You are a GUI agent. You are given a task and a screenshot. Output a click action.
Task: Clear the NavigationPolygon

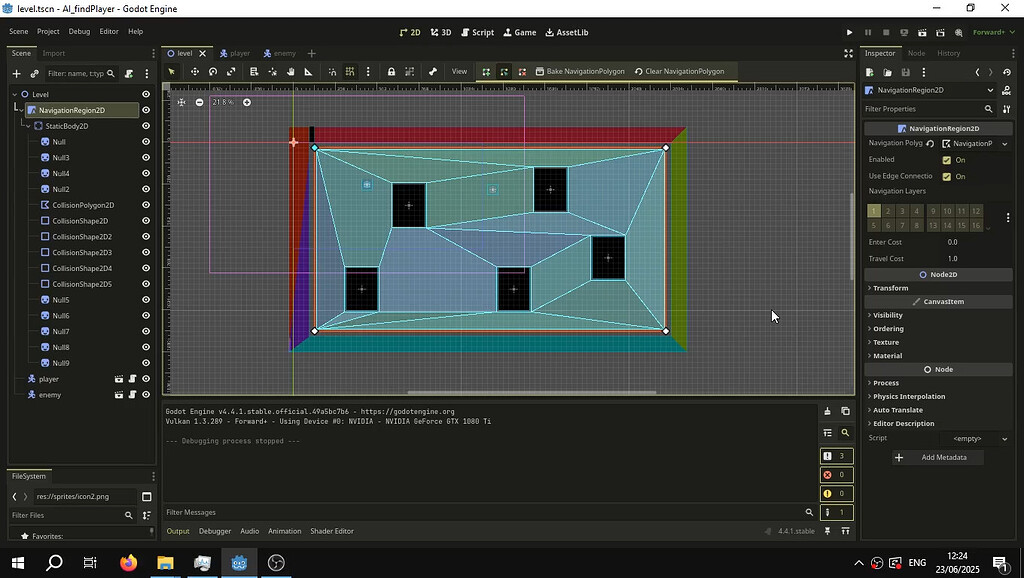(x=679, y=71)
